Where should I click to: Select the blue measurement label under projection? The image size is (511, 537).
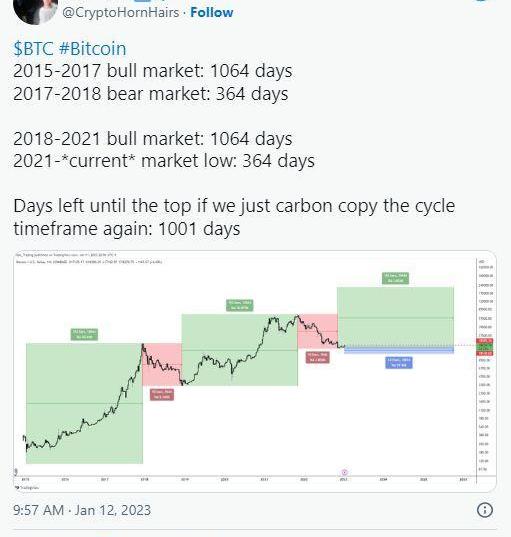click(x=399, y=363)
